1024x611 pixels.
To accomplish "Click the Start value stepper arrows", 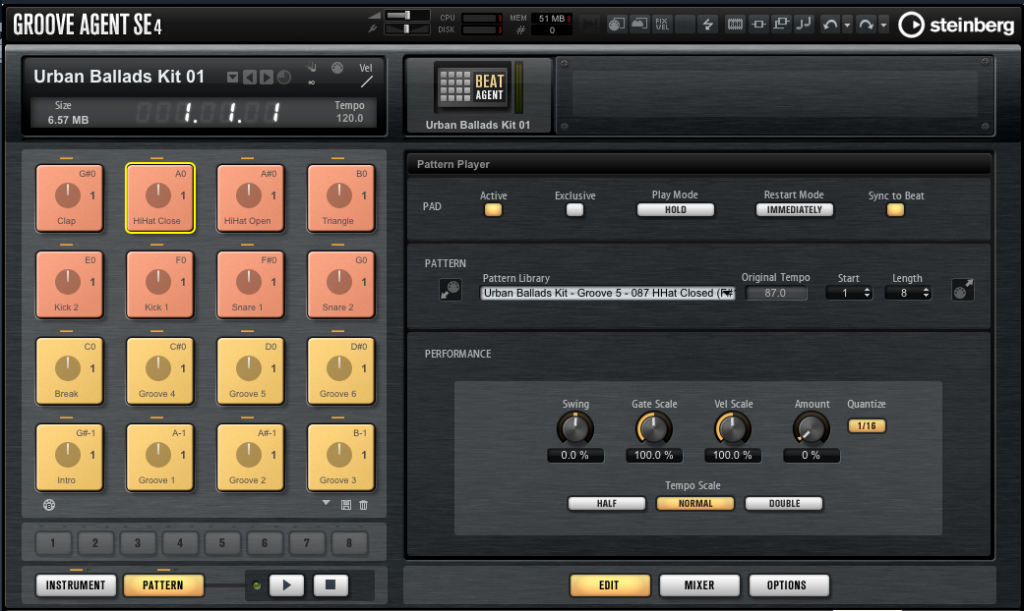I will point(867,293).
